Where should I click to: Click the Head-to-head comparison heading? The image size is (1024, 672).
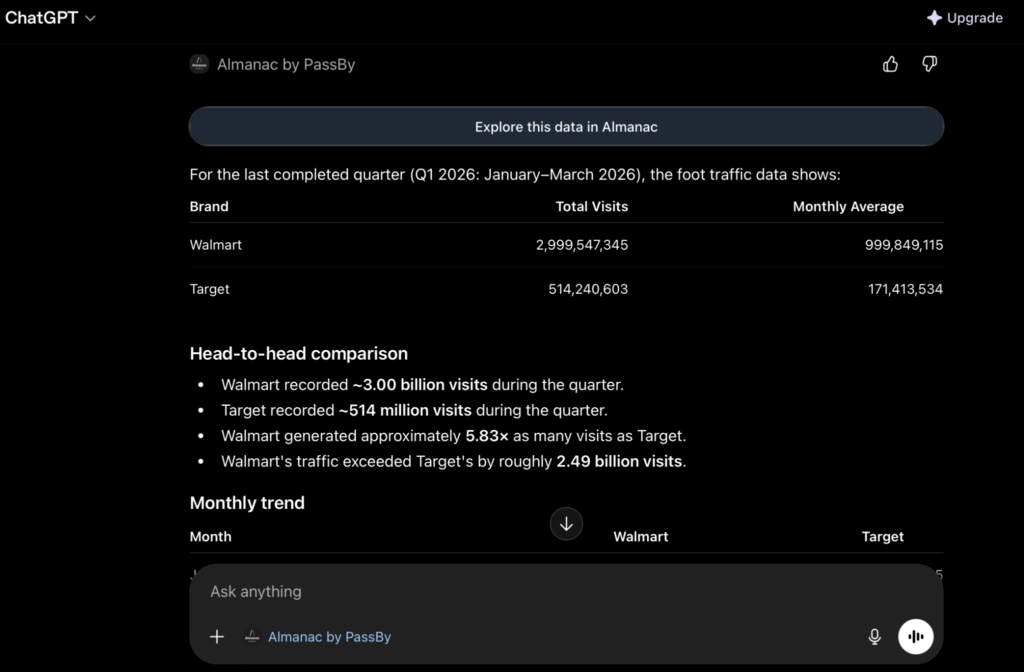point(298,353)
